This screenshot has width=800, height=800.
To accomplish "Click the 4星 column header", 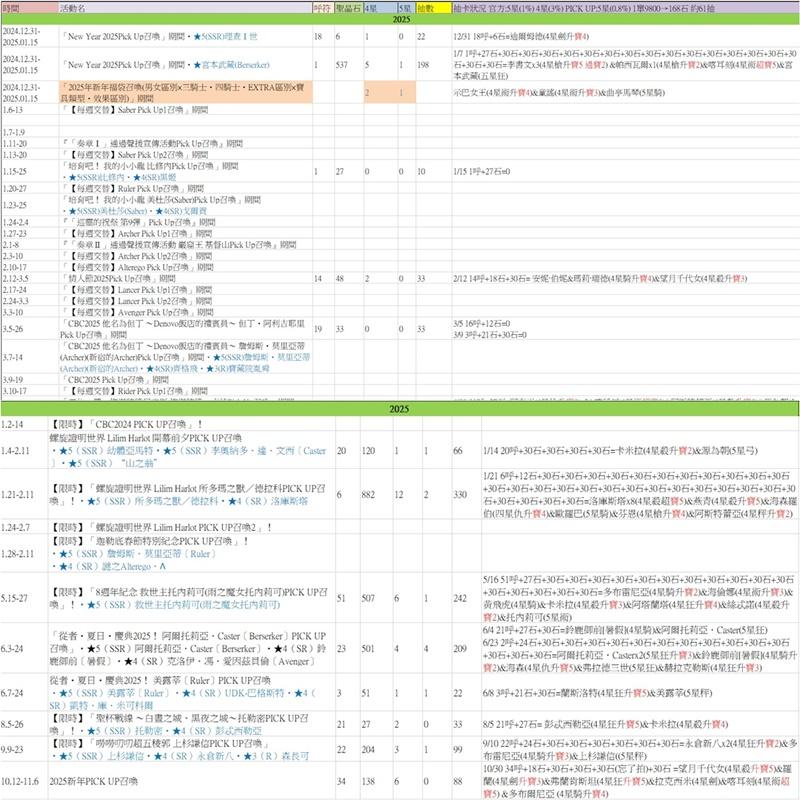I will [x=381, y=8].
